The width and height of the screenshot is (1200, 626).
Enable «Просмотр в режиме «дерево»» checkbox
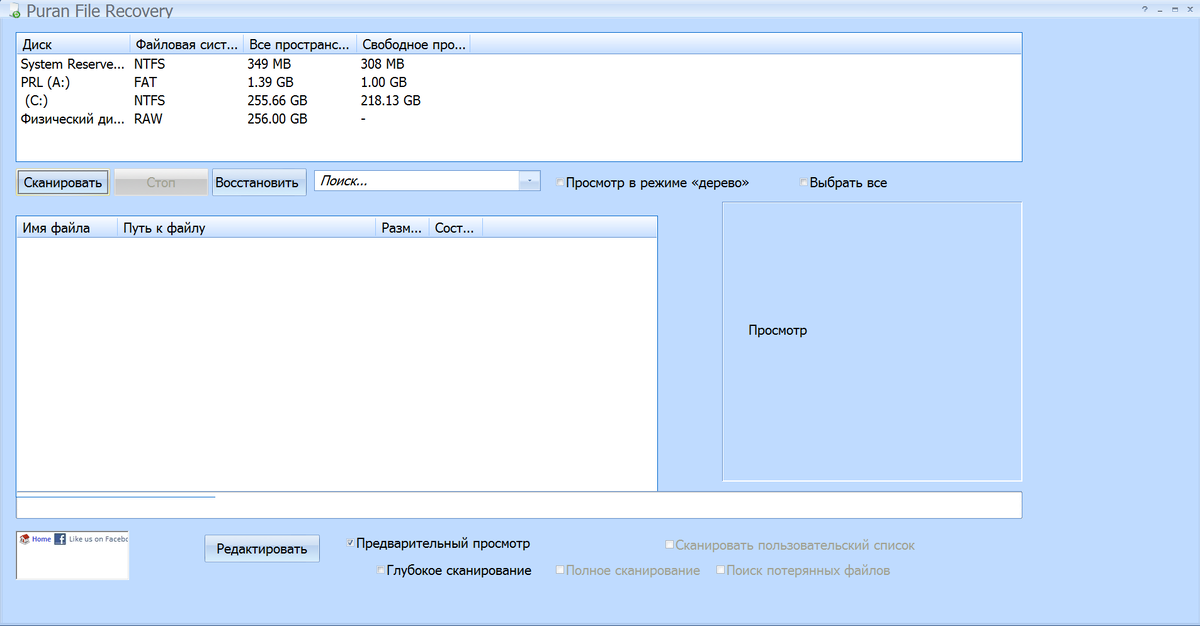[561, 182]
